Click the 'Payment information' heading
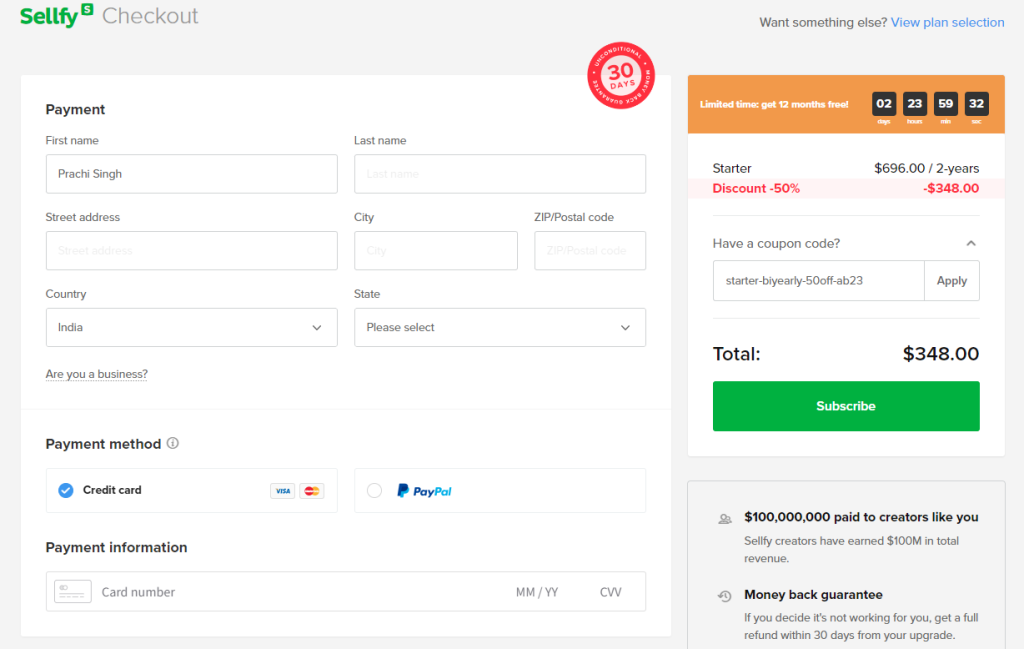1024x649 pixels. [x=116, y=547]
